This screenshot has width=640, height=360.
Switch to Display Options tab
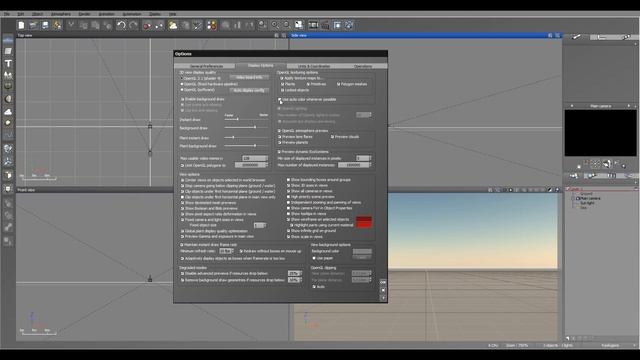[260, 66]
